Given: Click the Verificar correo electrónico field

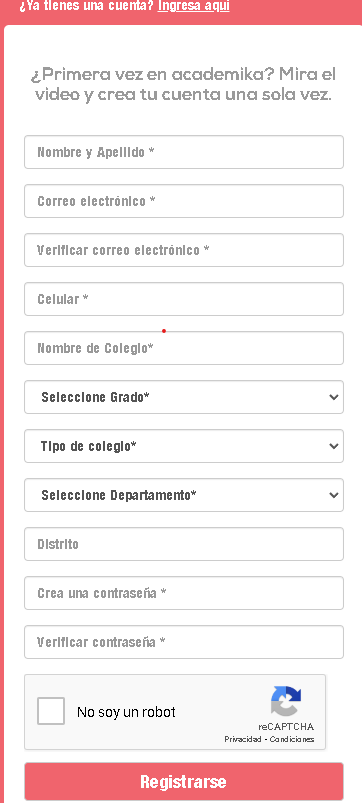Looking at the screenshot, I should [x=184, y=250].
